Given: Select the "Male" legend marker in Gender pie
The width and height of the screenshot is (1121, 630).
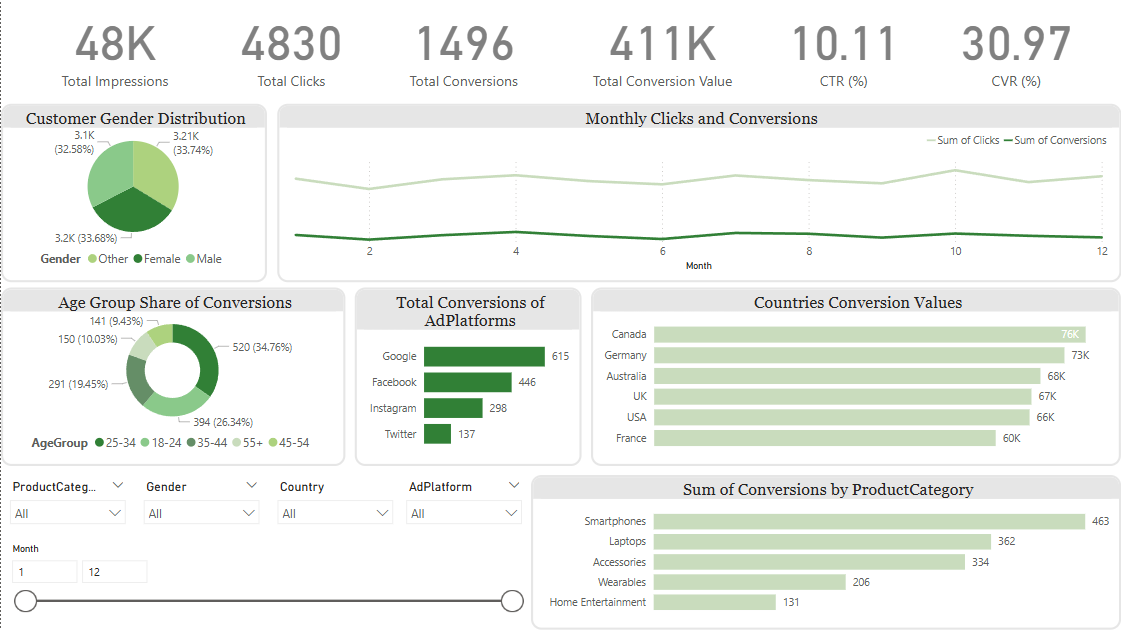Looking at the screenshot, I should [x=190, y=258].
